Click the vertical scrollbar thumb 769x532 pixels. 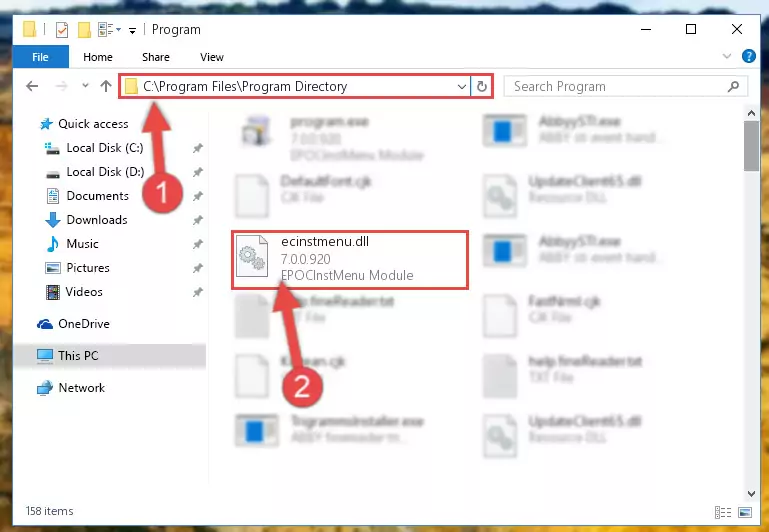point(751,146)
